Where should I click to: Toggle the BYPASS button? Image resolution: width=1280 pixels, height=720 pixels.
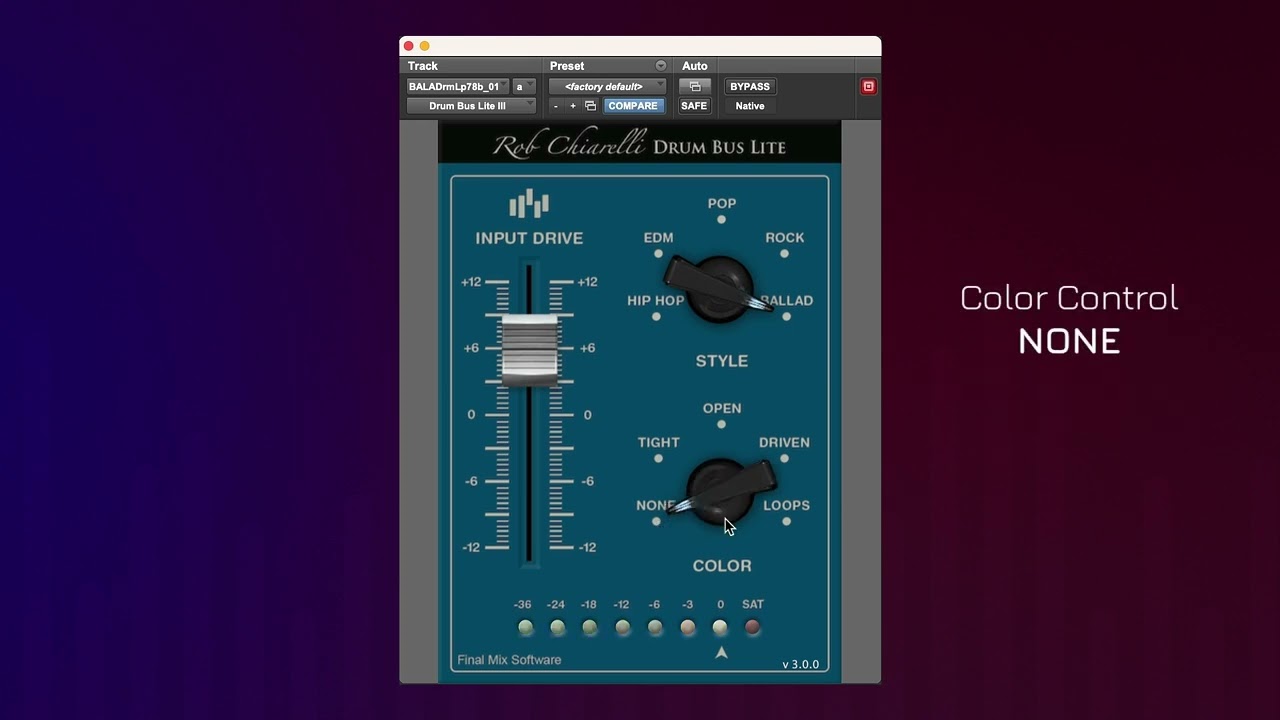point(750,87)
